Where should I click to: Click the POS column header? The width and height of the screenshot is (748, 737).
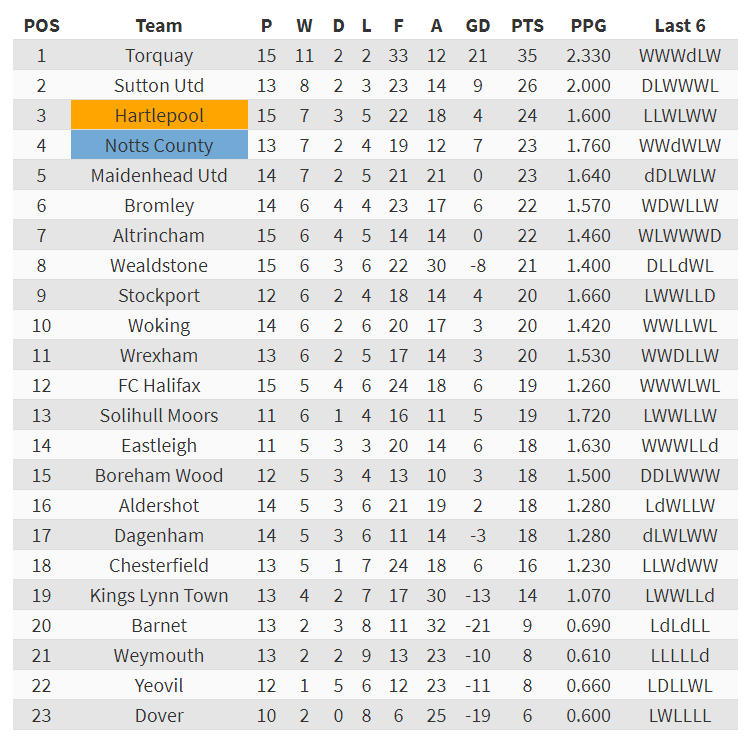pos(41,26)
